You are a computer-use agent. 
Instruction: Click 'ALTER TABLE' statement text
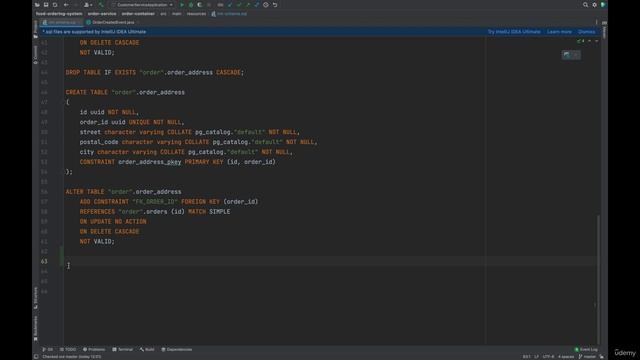tap(85, 192)
